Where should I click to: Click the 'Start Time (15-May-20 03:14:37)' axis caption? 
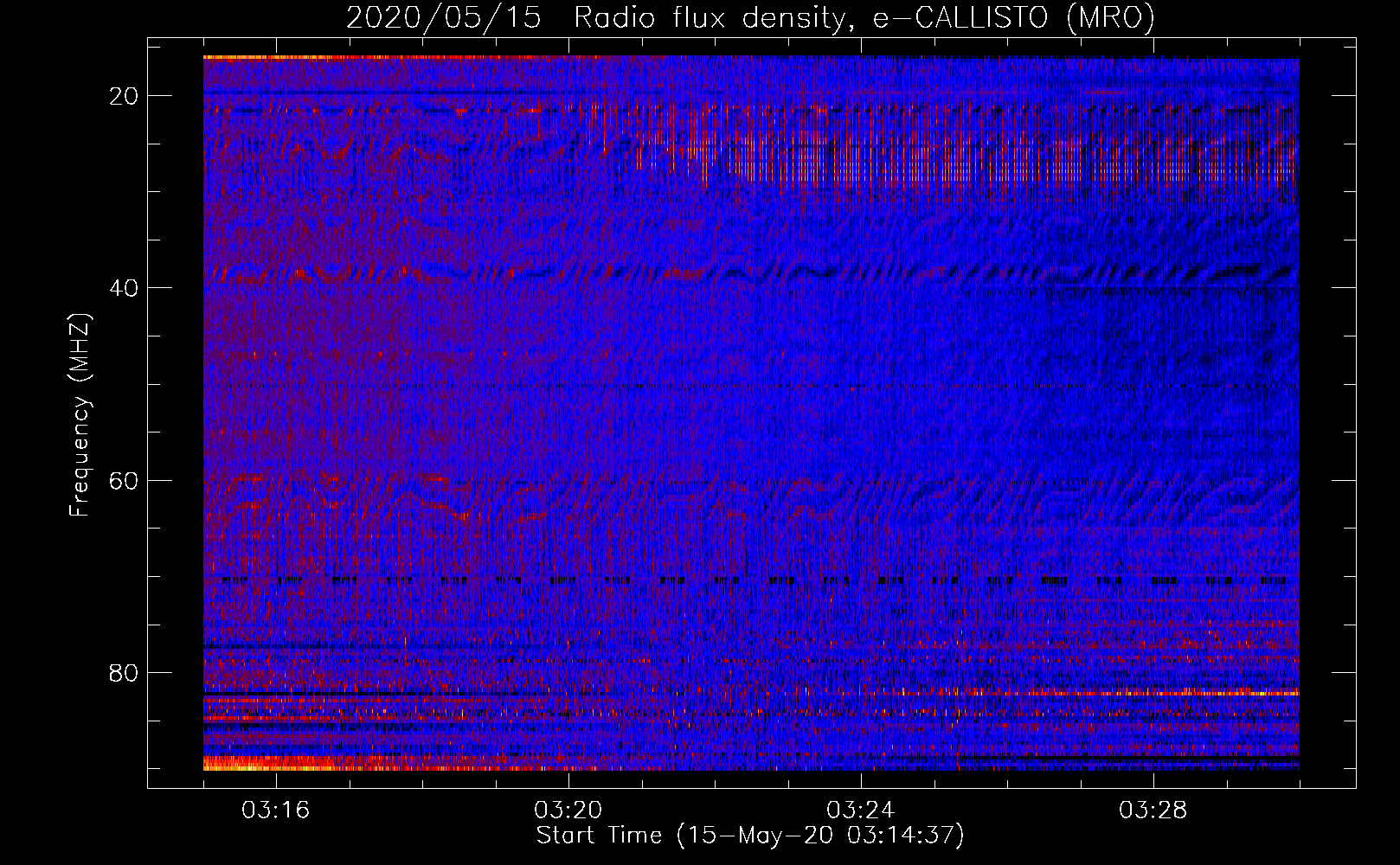coord(750,836)
